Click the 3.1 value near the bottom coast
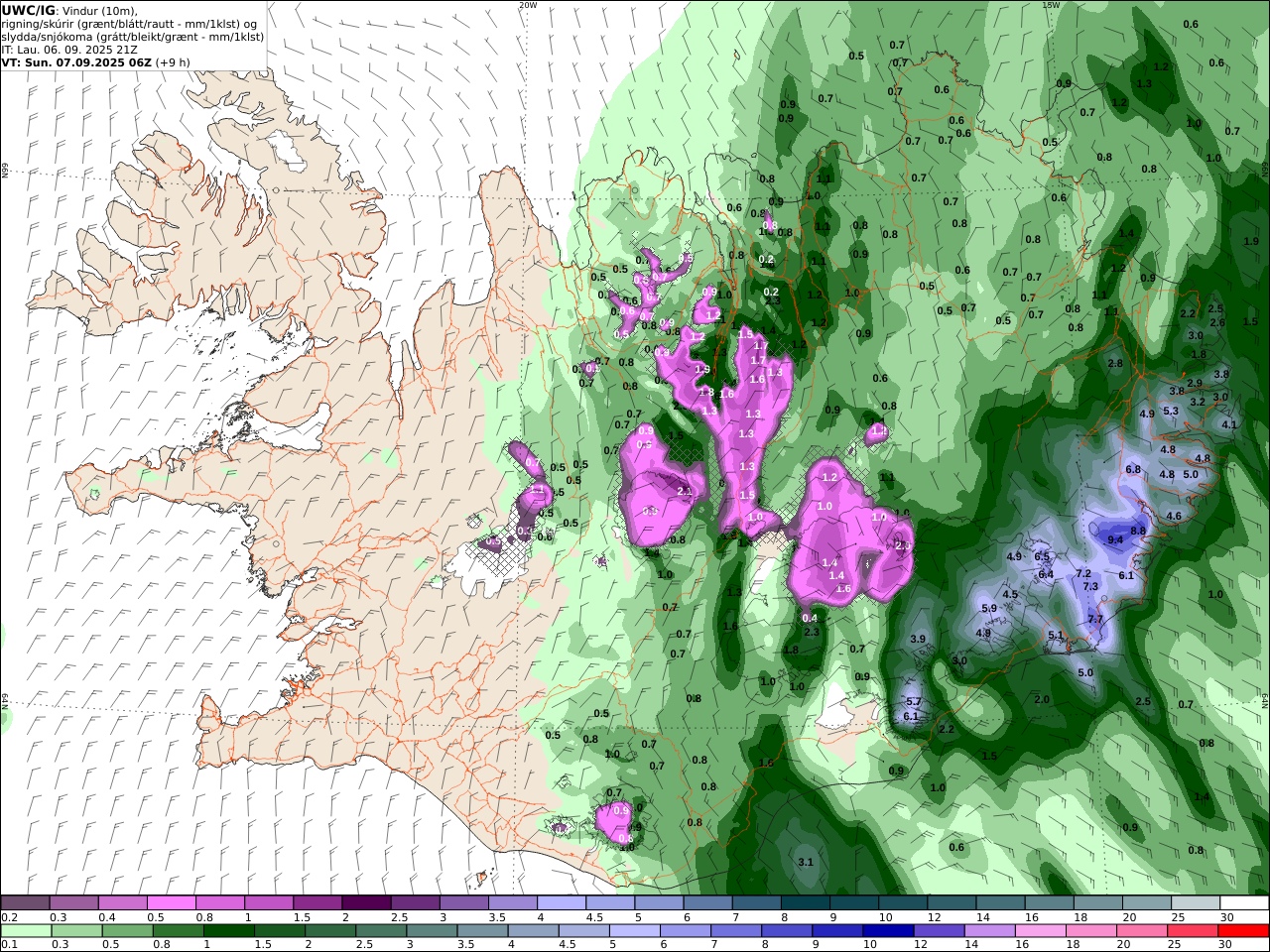The height and width of the screenshot is (952, 1270). (x=806, y=862)
